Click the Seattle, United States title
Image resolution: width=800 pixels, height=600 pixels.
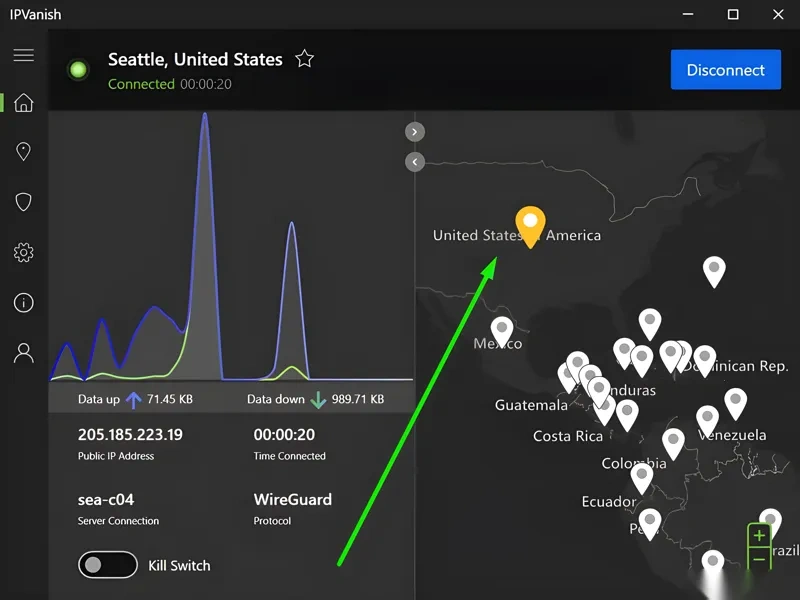point(195,59)
